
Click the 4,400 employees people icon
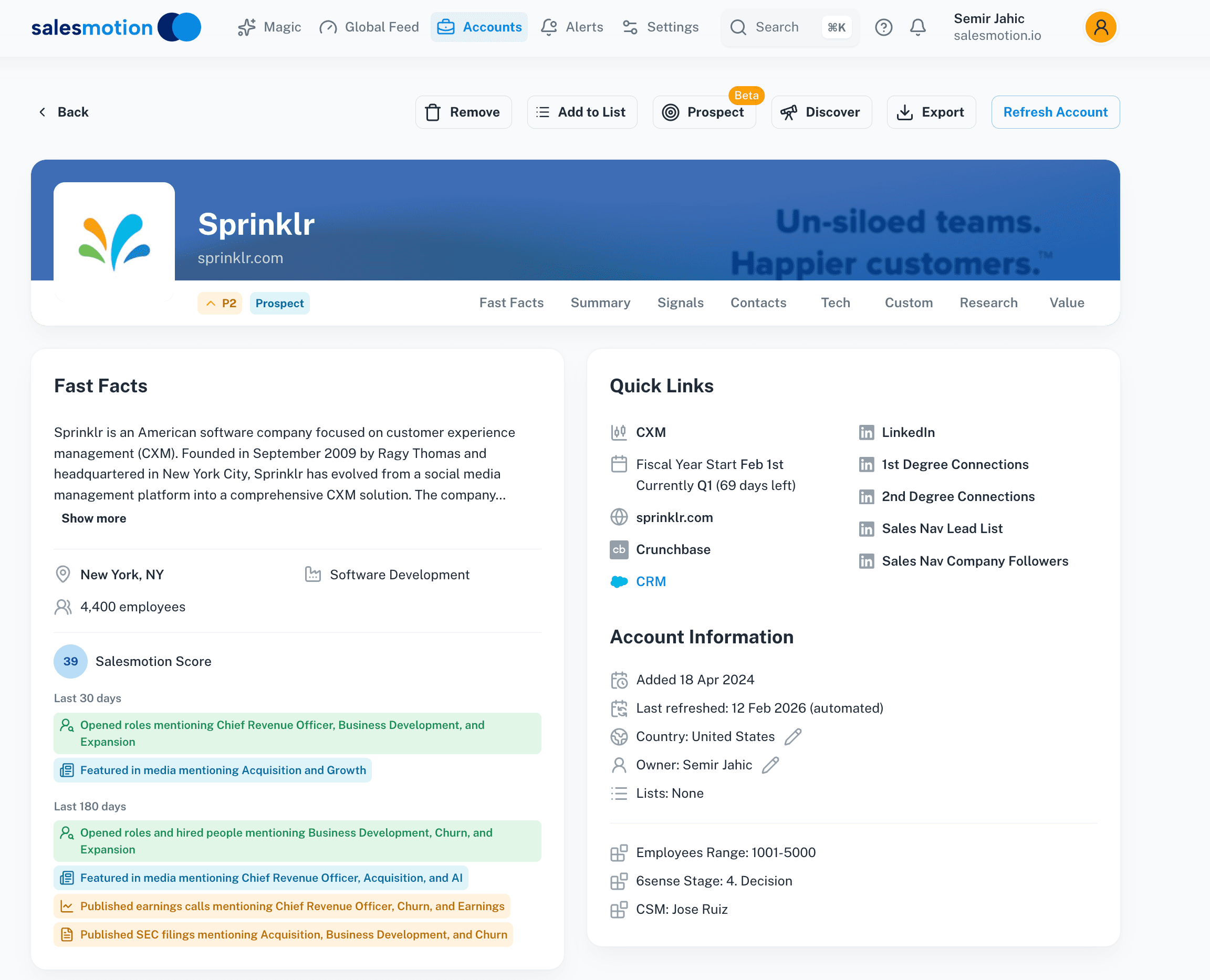[62, 607]
